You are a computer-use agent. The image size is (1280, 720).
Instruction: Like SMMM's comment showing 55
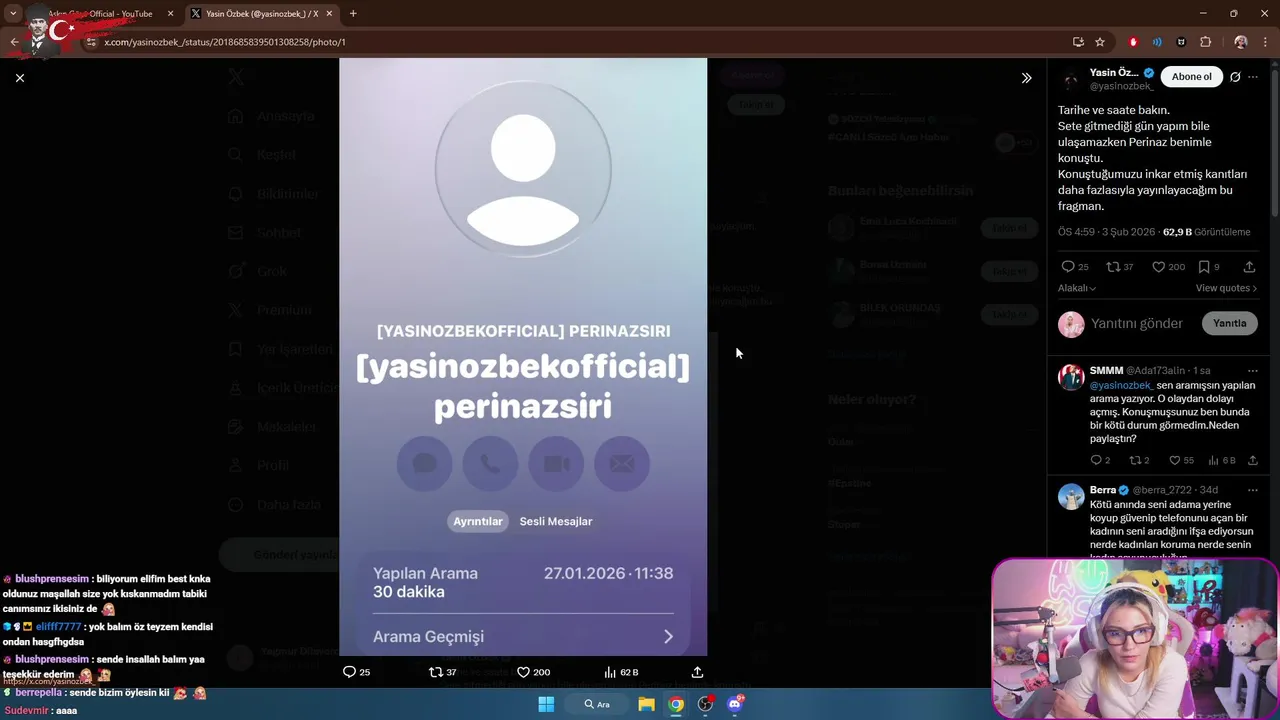click(x=1174, y=460)
